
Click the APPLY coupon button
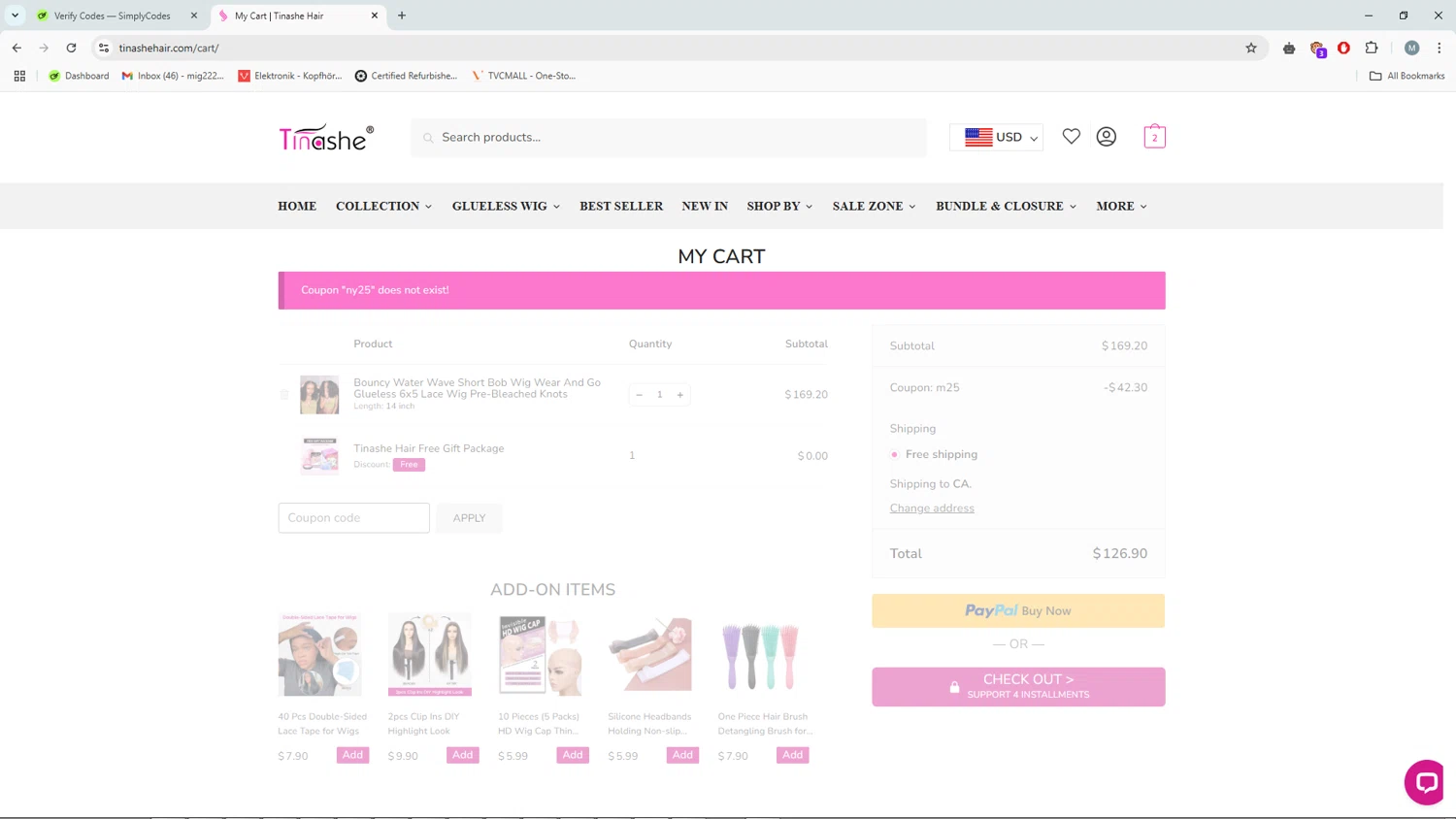pyautogui.click(x=469, y=518)
